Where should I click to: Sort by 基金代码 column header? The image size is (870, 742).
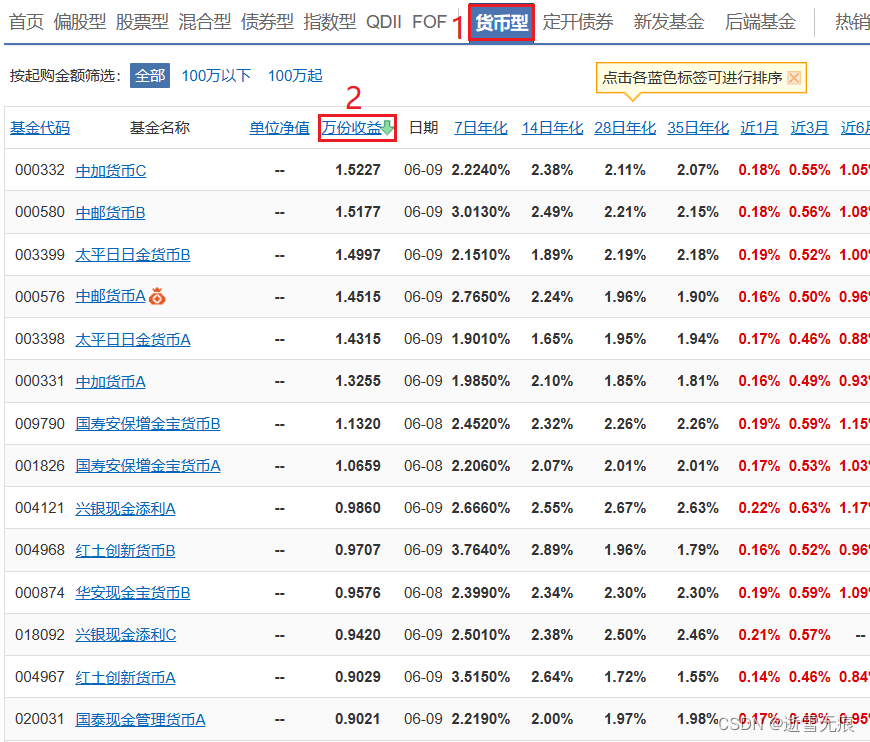click(40, 128)
